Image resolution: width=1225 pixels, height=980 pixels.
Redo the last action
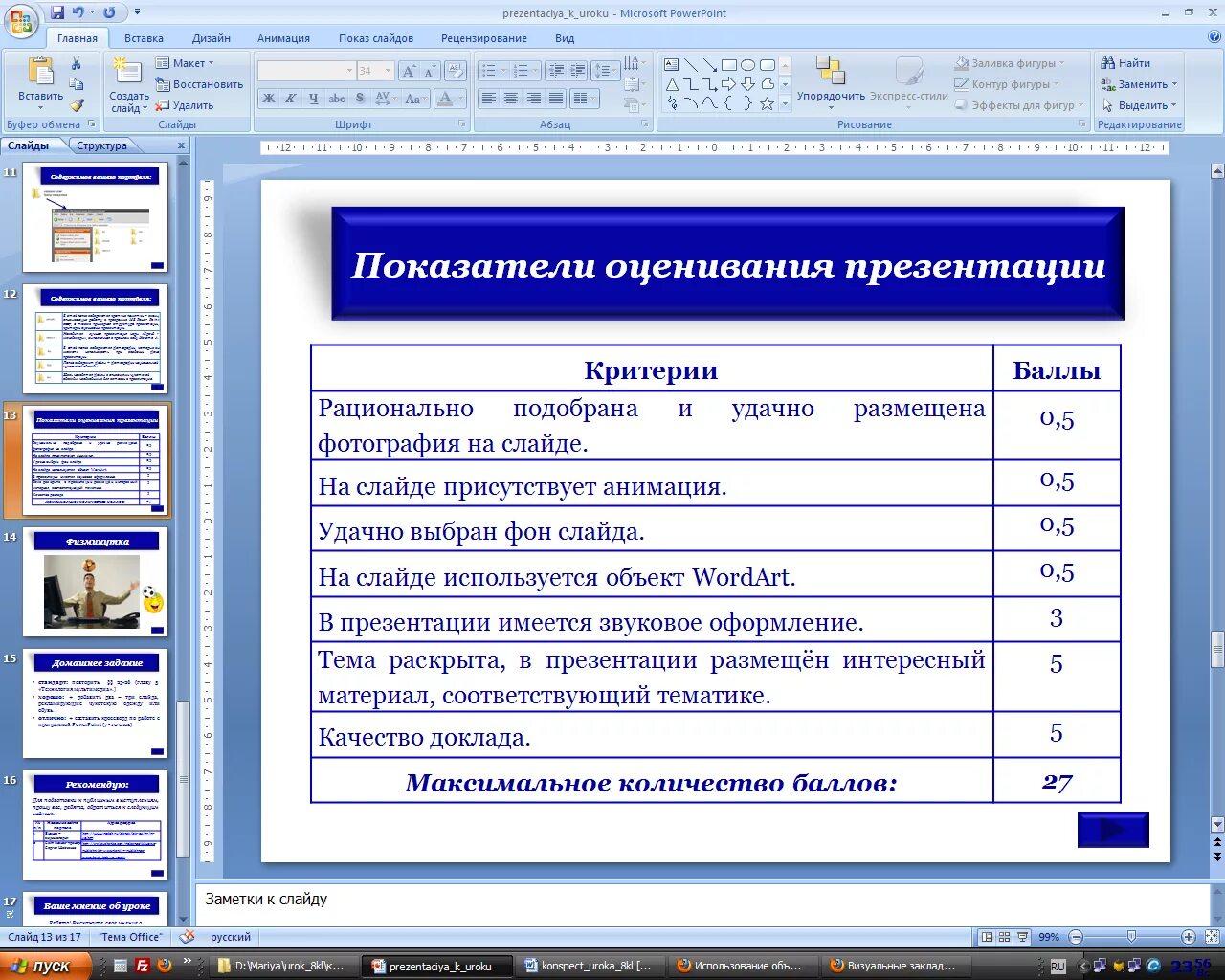point(109,13)
